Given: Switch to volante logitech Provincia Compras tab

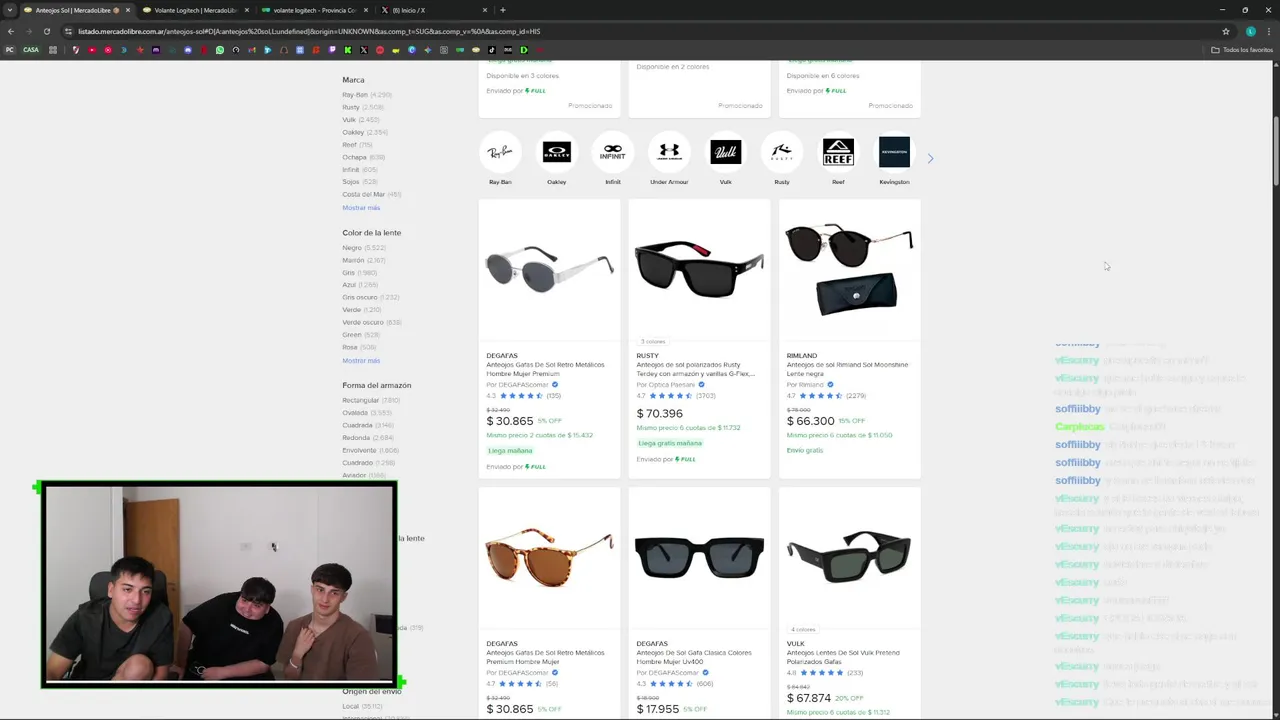Looking at the screenshot, I should click(x=314, y=10).
